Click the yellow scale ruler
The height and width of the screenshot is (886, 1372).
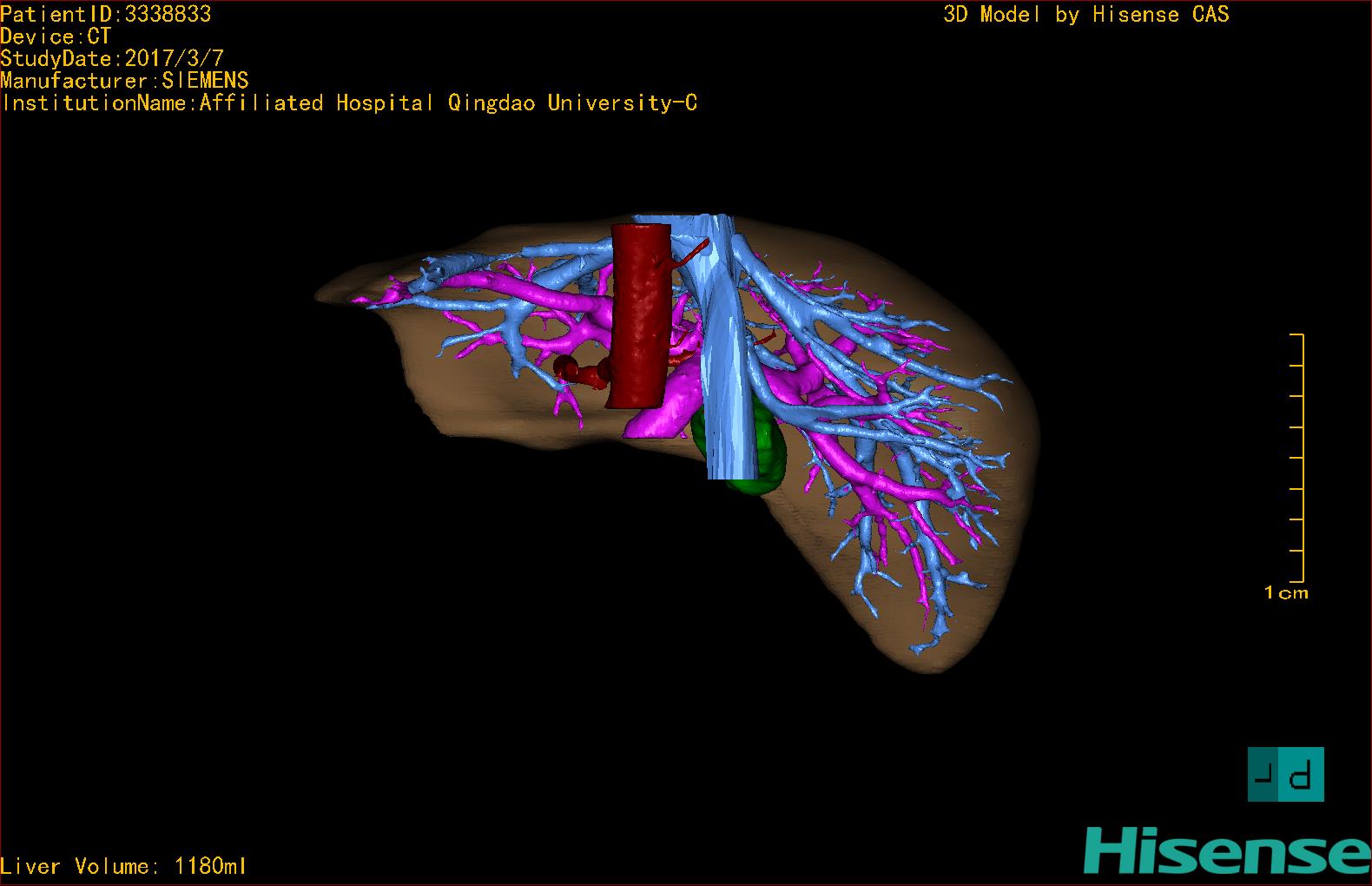click(x=1297, y=458)
